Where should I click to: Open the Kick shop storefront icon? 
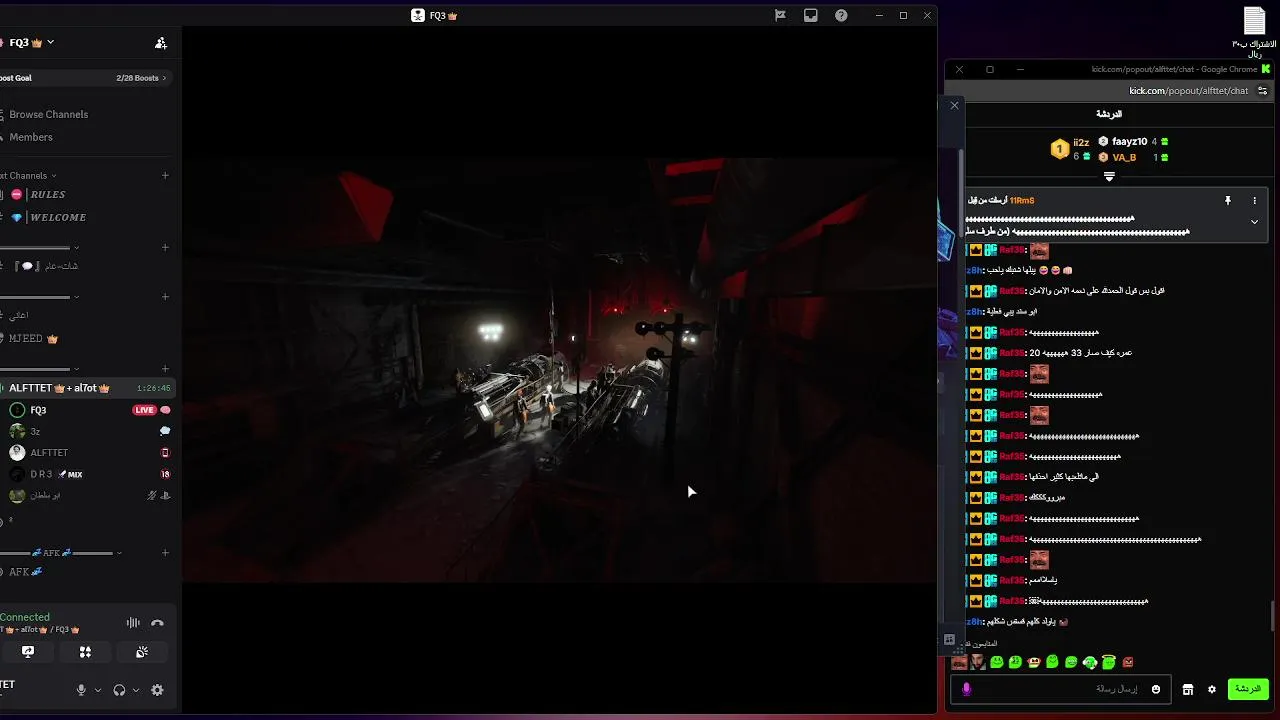(x=1188, y=689)
